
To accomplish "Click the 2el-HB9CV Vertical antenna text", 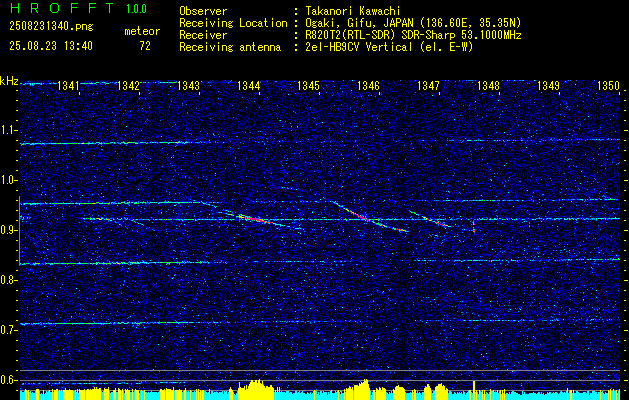I will (x=390, y=47).
